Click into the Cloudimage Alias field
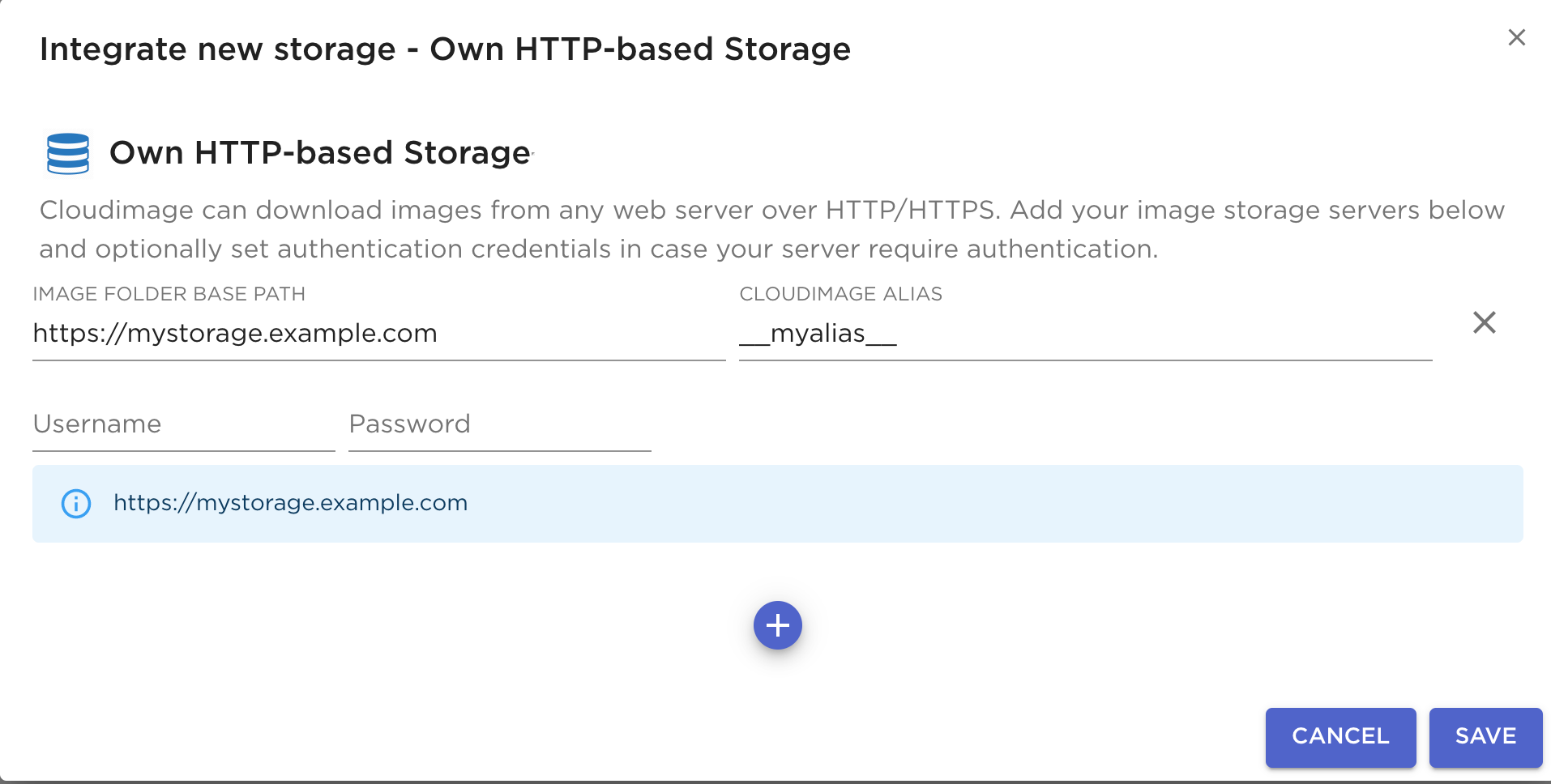Viewport: 1551px width, 784px height. tap(1084, 334)
